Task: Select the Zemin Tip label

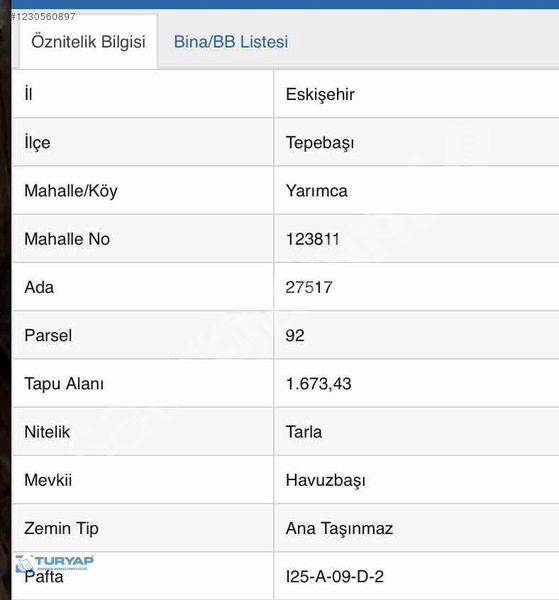Action: 61,528
